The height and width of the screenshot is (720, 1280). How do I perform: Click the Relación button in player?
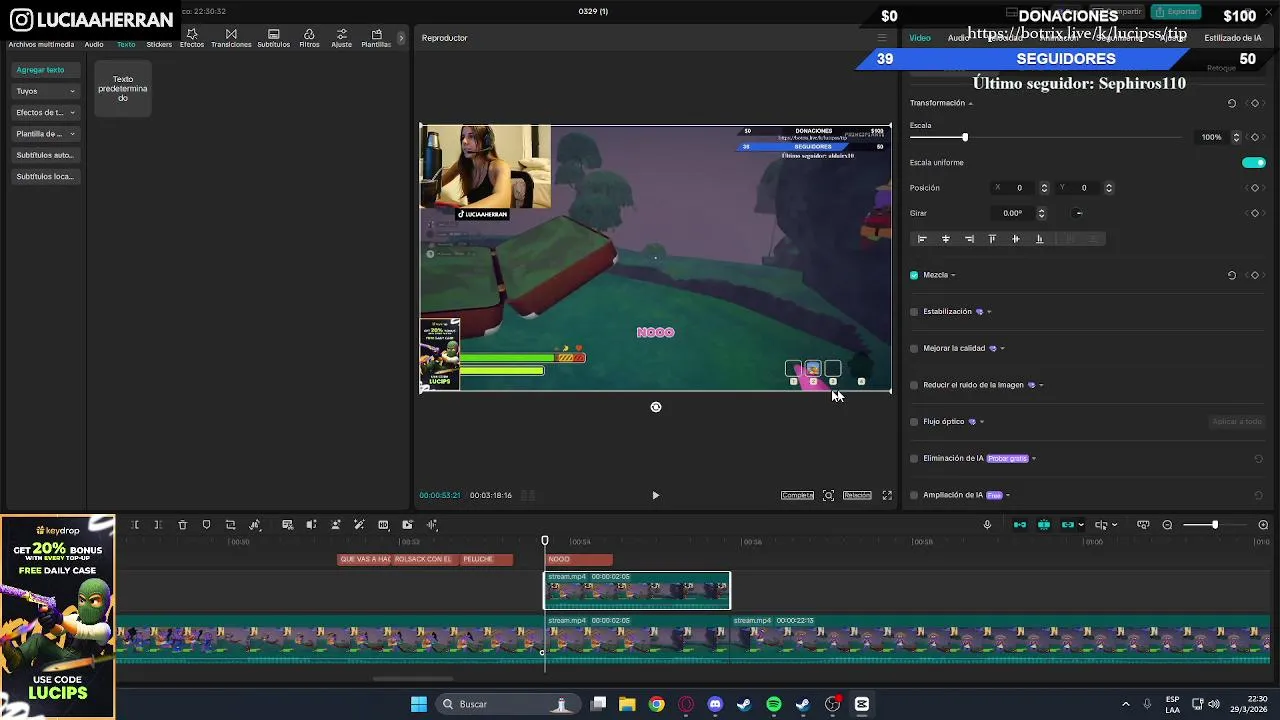[857, 495]
